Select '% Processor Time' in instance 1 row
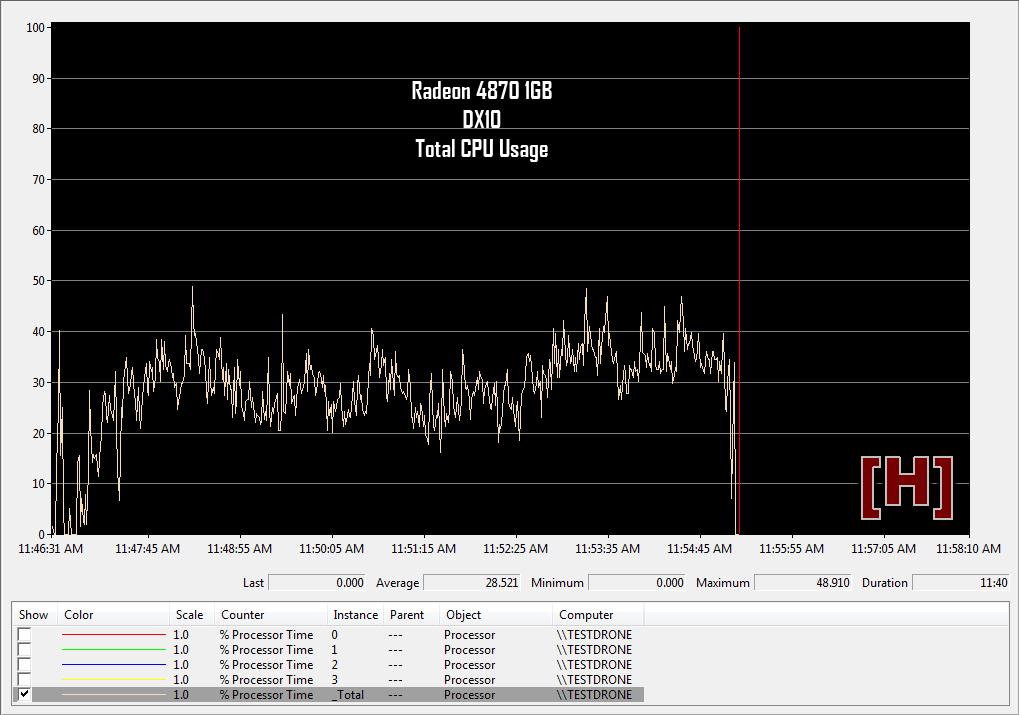This screenshot has width=1019, height=715. click(x=266, y=649)
